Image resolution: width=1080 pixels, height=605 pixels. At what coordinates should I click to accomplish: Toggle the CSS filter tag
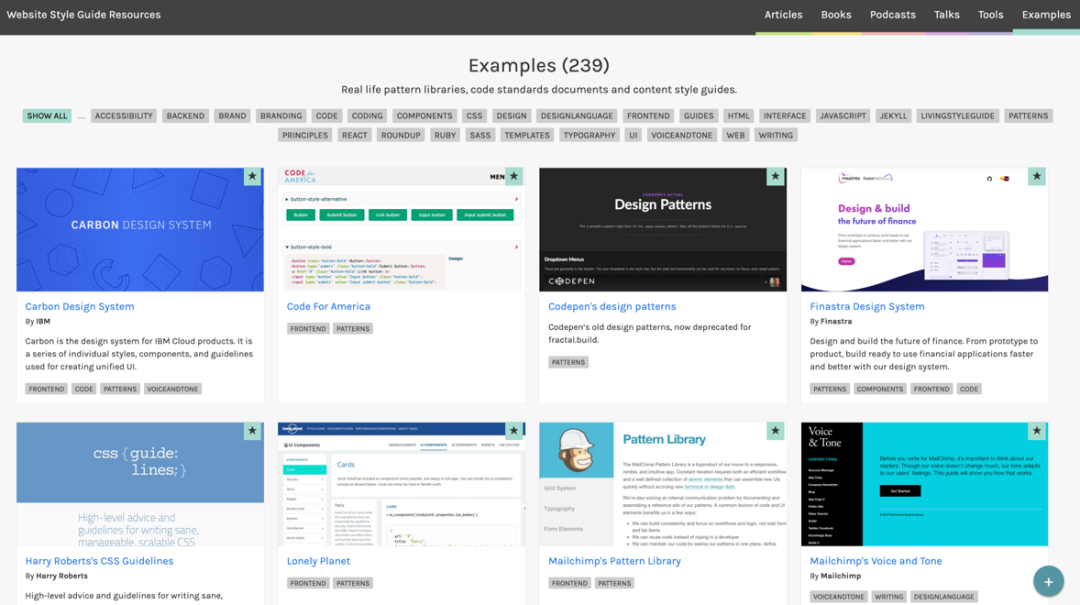(475, 116)
